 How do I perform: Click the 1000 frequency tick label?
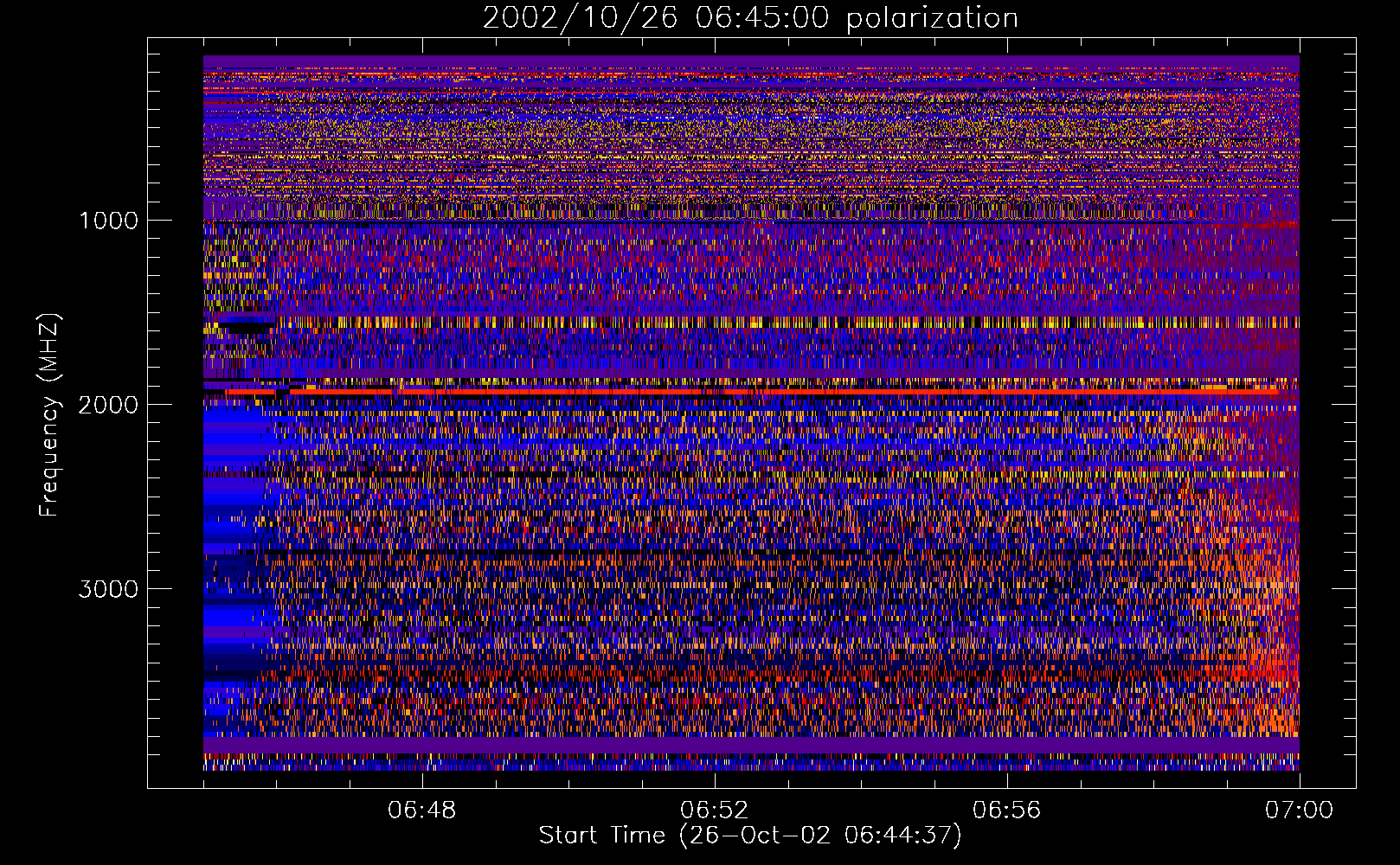109,221
